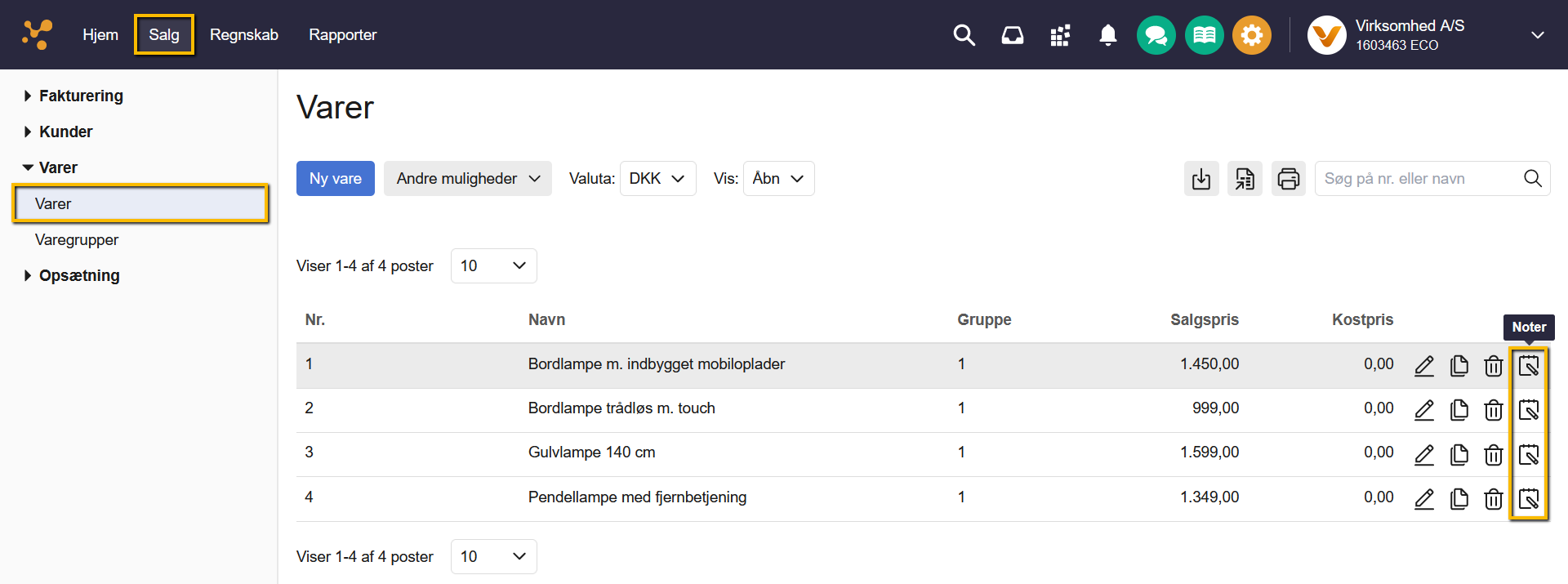Open the Vis Åbn dropdown
The width and height of the screenshot is (1568, 584).
[x=778, y=179]
